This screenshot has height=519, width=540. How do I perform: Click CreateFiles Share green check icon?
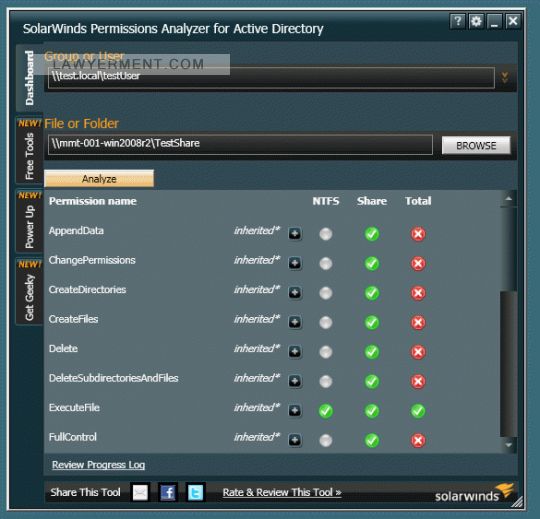click(372, 322)
